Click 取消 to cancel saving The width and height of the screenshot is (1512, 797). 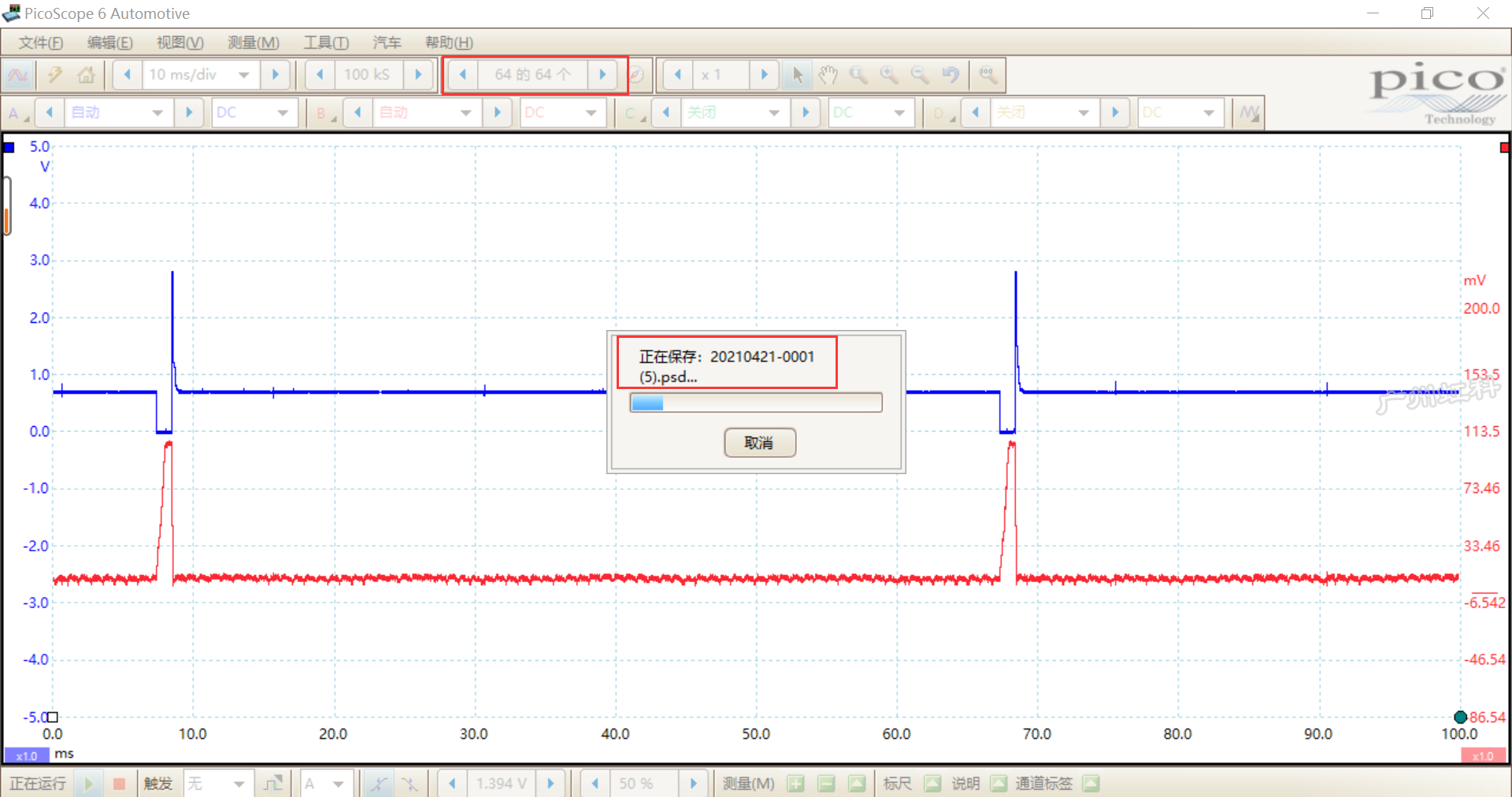pyautogui.click(x=760, y=443)
